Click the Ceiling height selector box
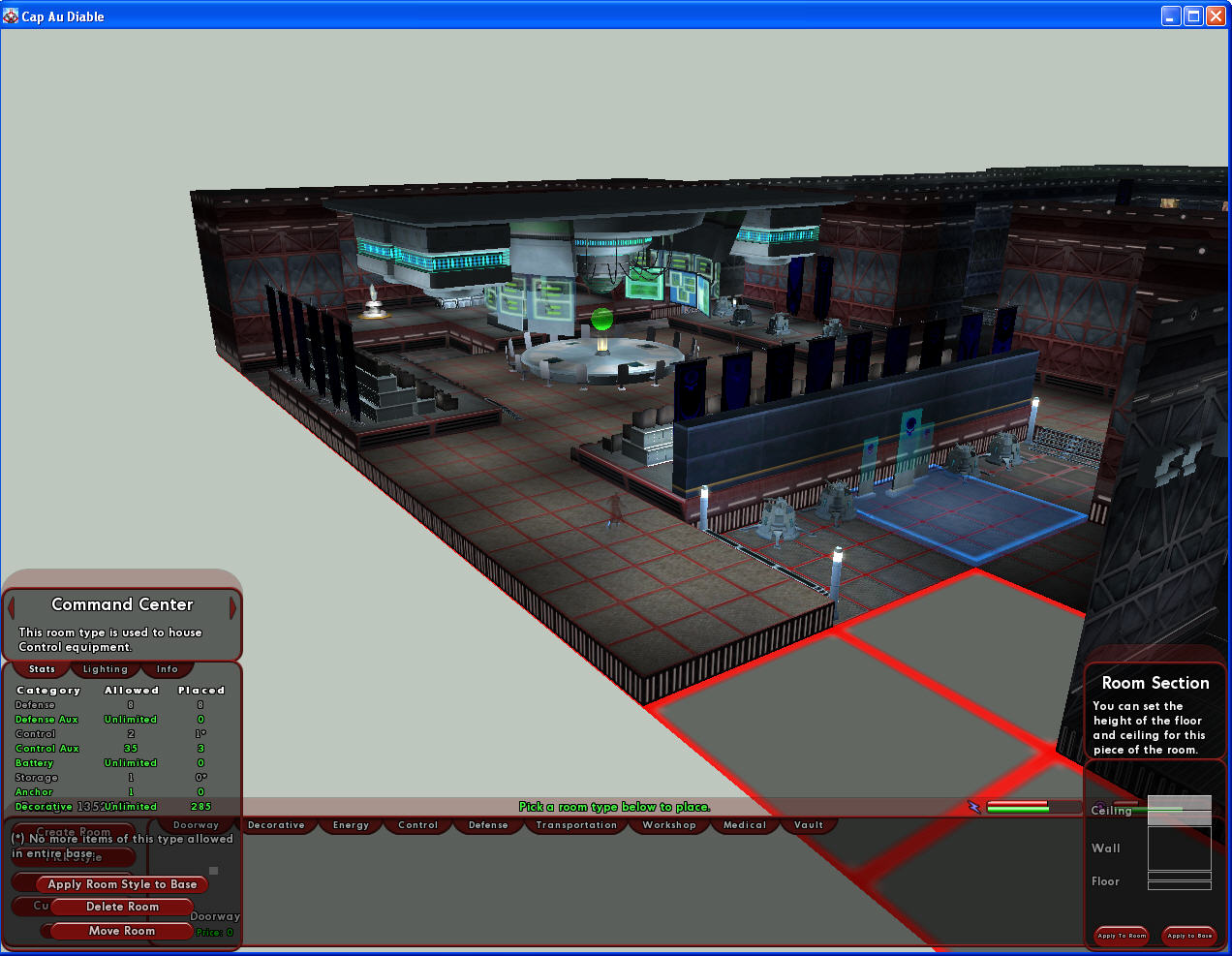The width and height of the screenshot is (1232, 956). click(x=1180, y=810)
